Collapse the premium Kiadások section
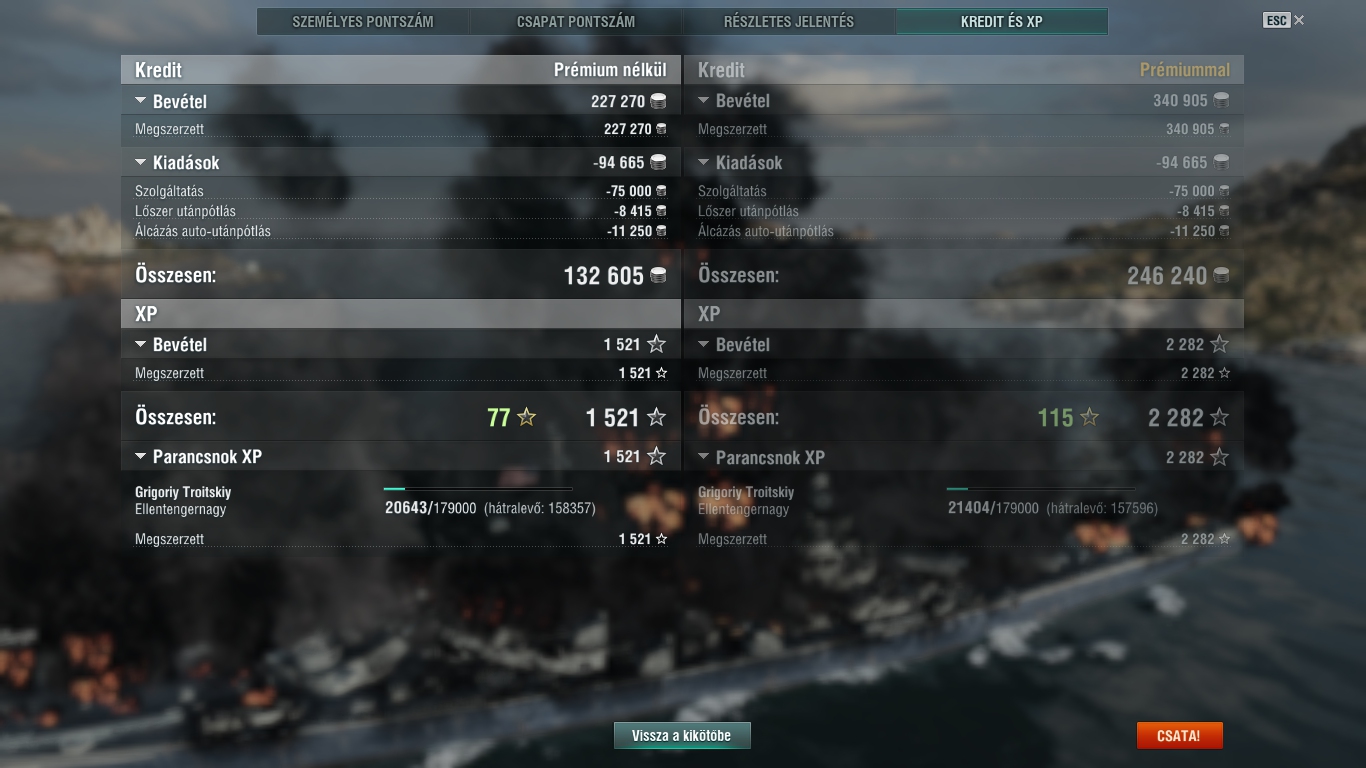This screenshot has height=768, width=1366. click(703, 162)
